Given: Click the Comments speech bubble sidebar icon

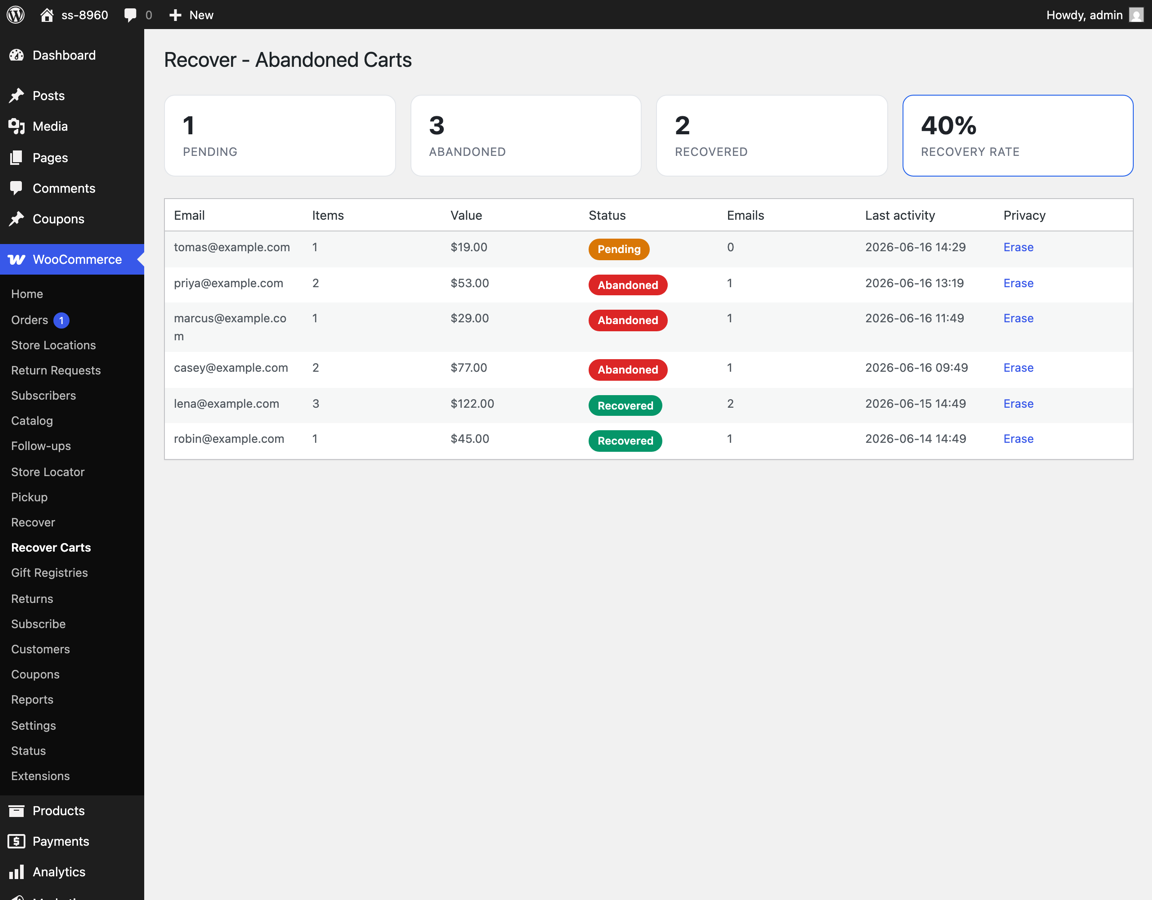Looking at the screenshot, I should click(x=16, y=188).
